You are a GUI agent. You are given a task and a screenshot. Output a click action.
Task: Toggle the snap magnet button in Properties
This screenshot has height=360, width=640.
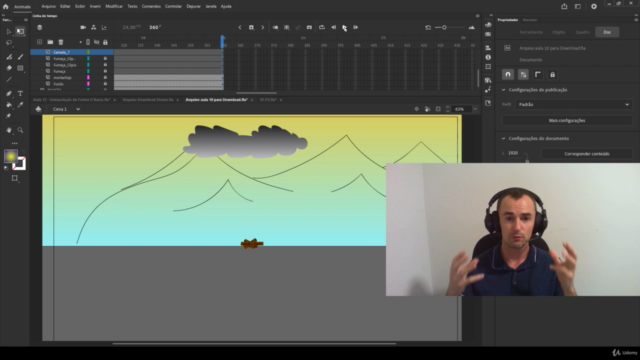tap(508, 75)
